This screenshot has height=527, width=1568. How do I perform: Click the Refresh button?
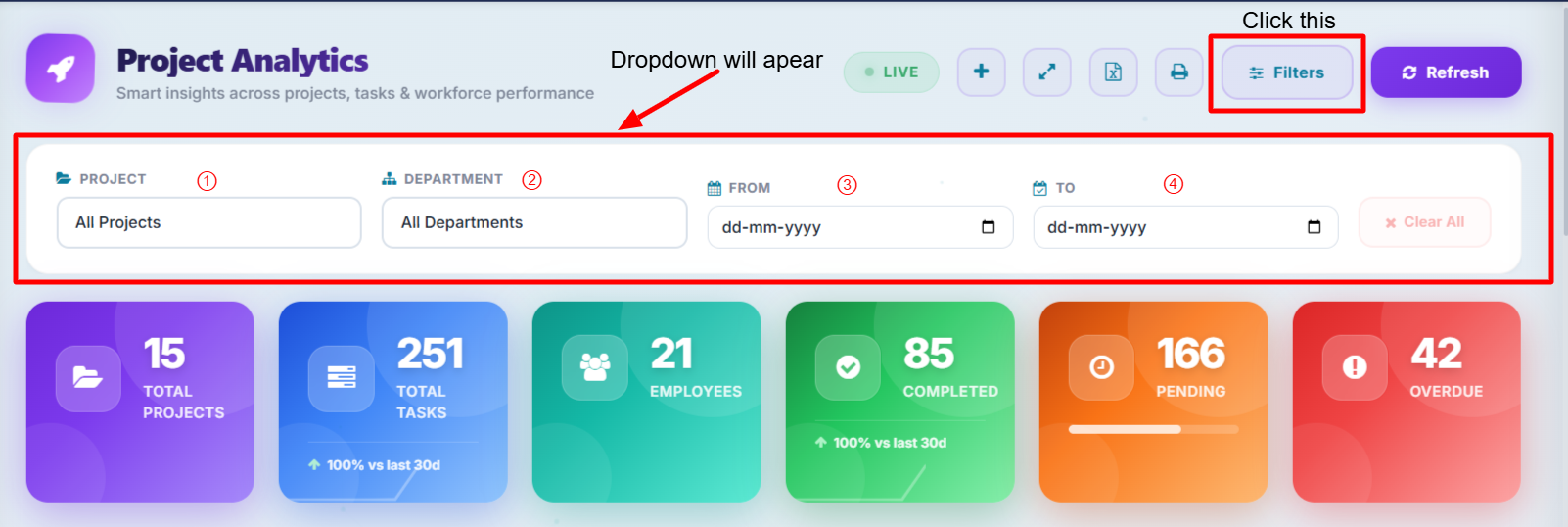tap(1445, 72)
